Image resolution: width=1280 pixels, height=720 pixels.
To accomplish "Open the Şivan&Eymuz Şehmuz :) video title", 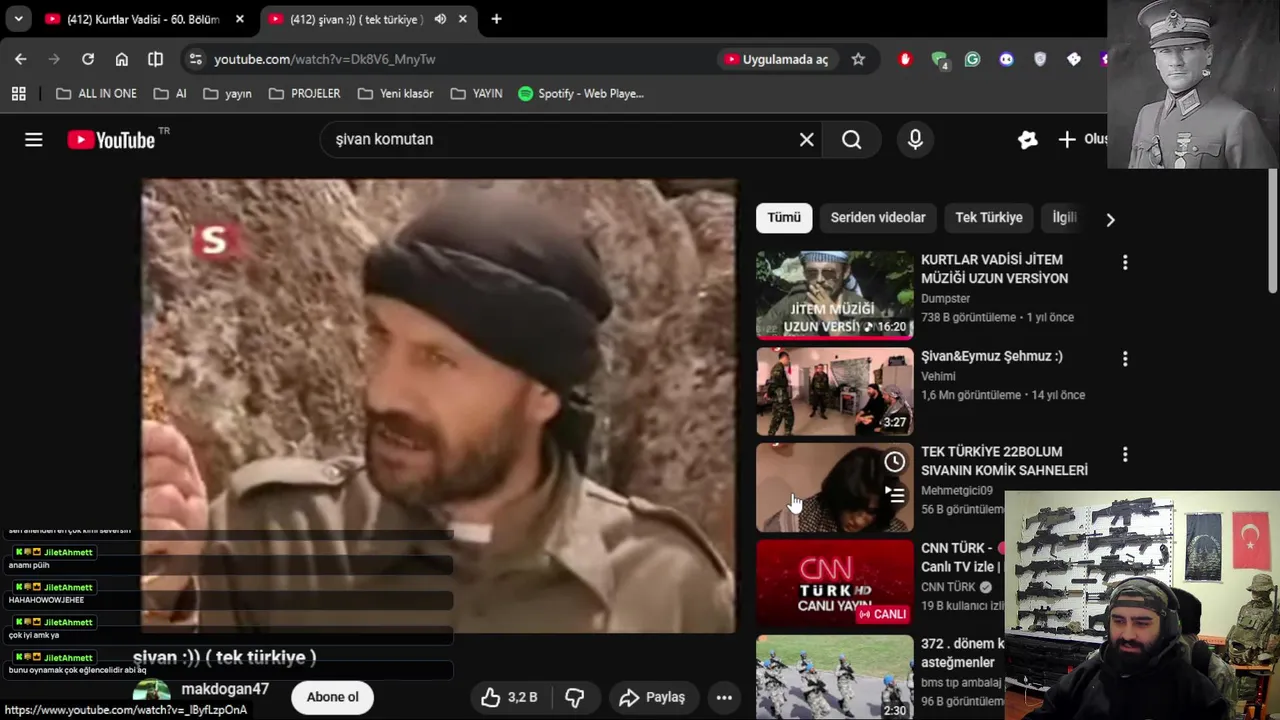I will coord(992,356).
